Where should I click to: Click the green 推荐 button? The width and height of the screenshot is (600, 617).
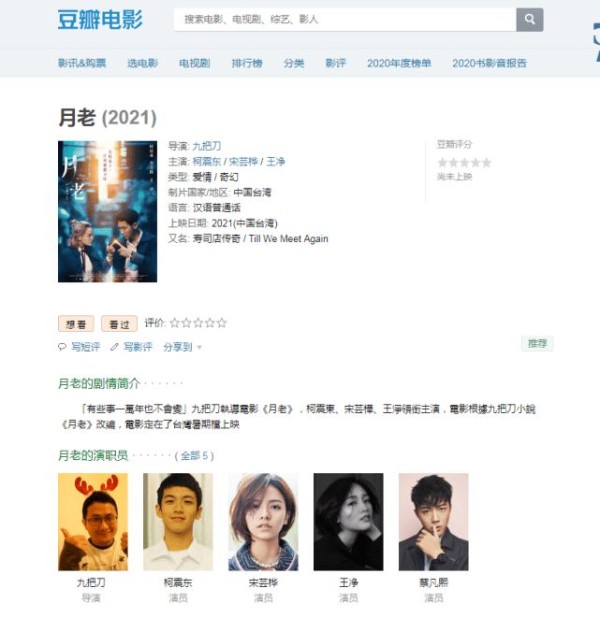(537, 344)
